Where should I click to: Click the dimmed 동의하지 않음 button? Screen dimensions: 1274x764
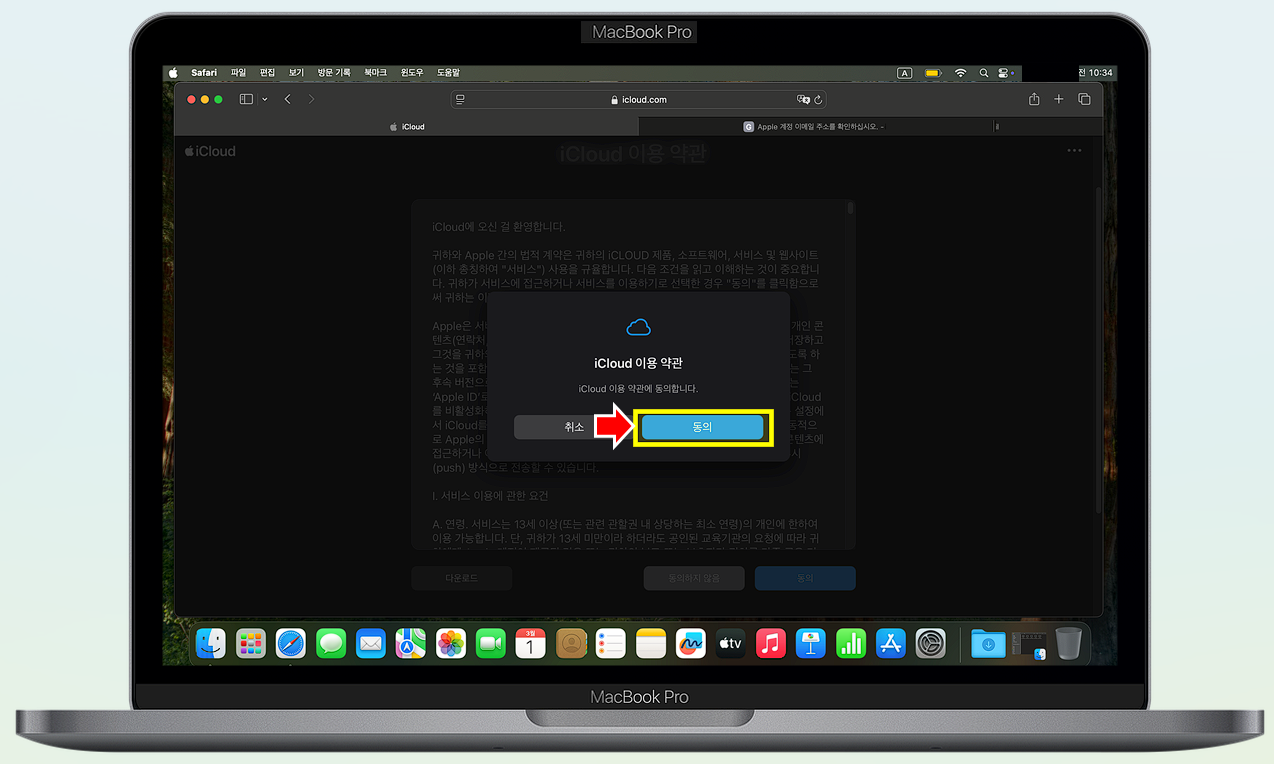(694, 578)
